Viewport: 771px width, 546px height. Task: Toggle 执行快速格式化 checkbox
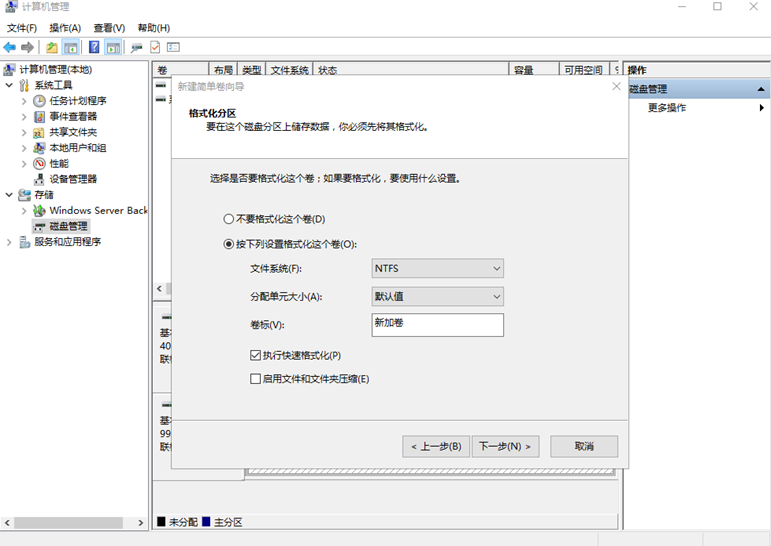(x=255, y=355)
